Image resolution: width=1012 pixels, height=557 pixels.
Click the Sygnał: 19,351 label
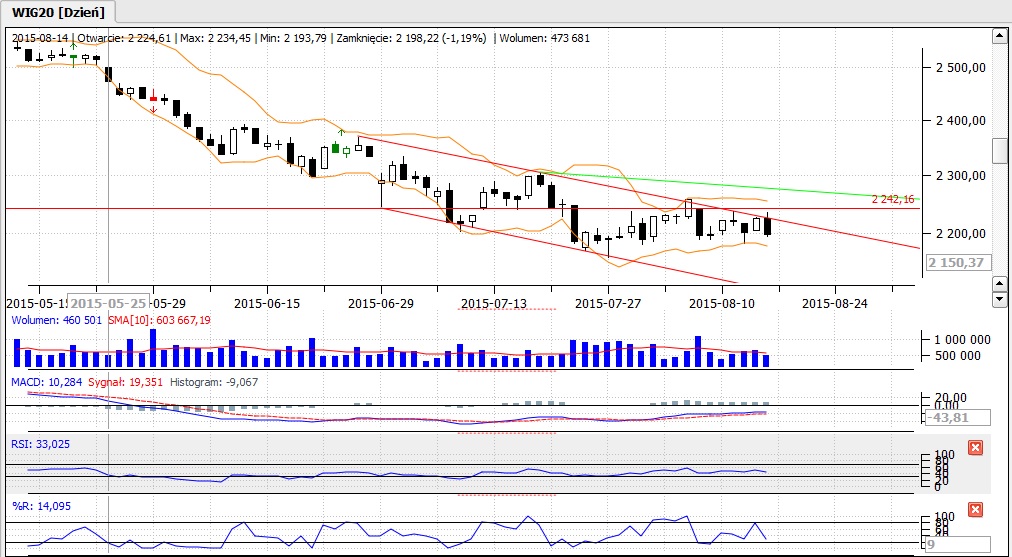[125, 382]
